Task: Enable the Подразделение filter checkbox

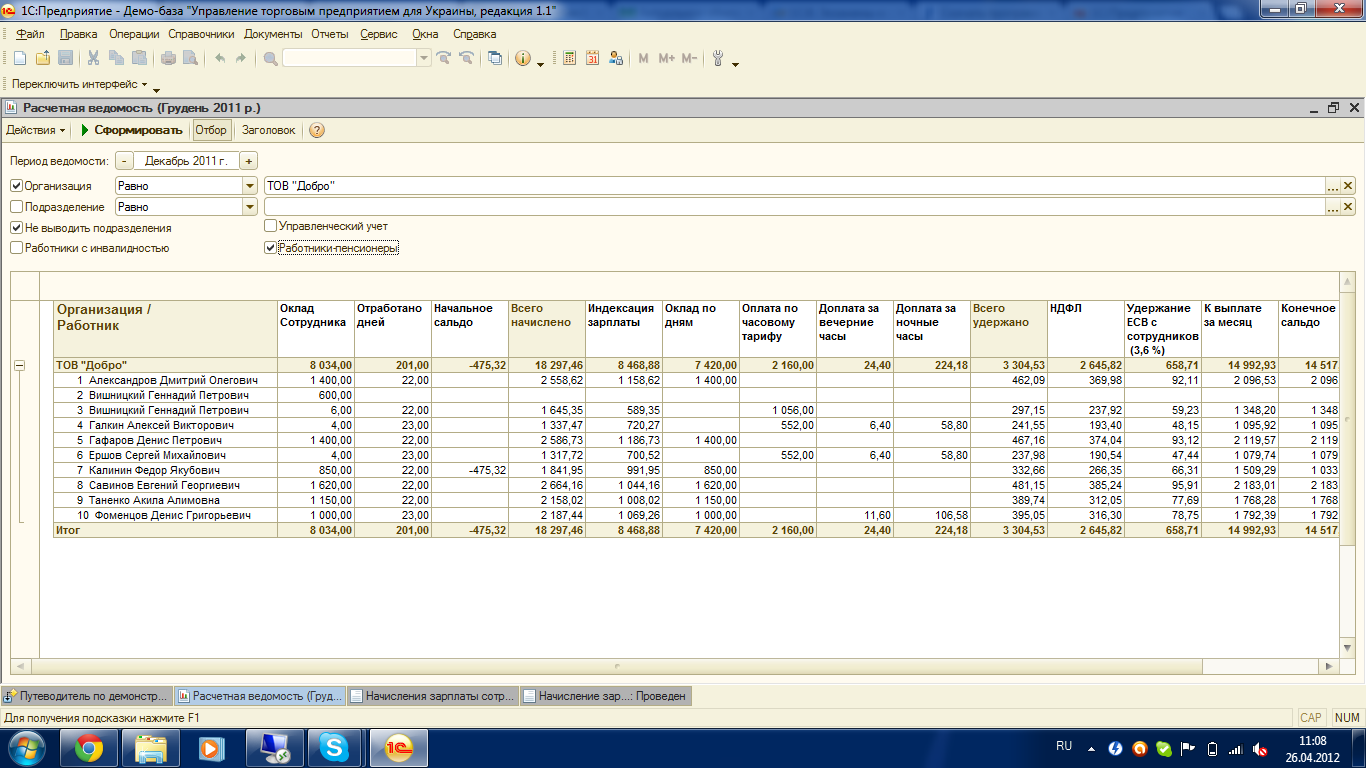Action: click(x=17, y=206)
